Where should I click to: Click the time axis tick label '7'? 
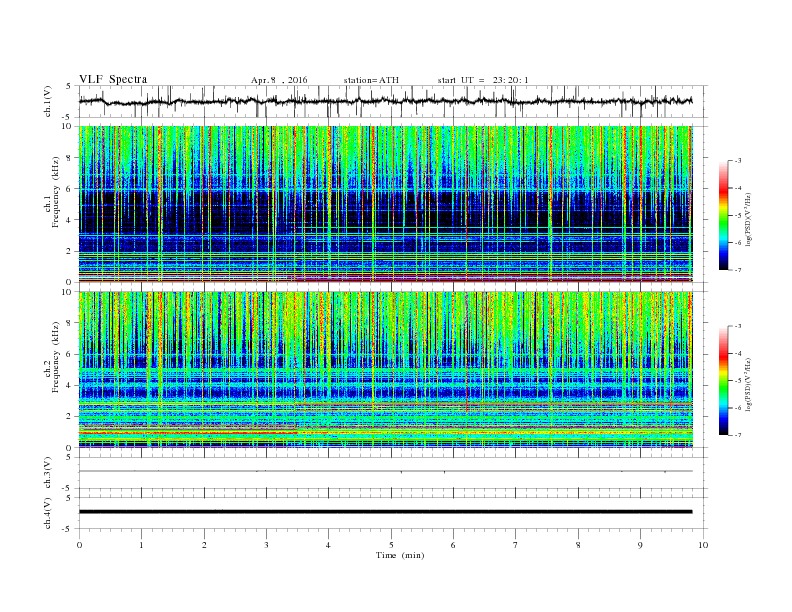(x=516, y=545)
